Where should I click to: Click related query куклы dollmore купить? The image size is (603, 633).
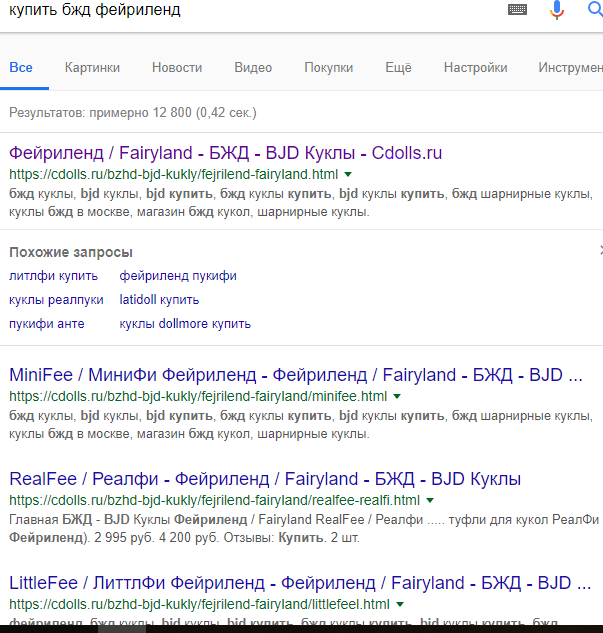185,324
